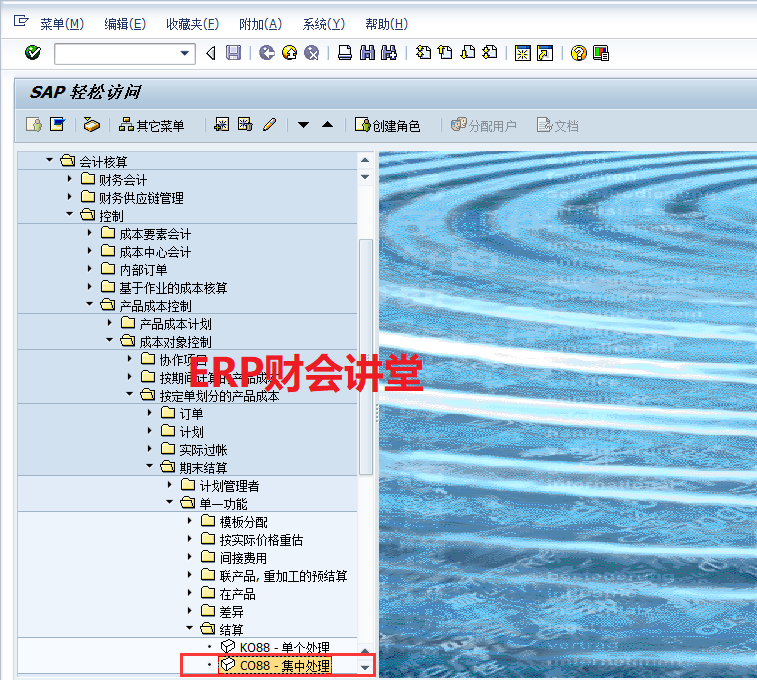The height and width of the screenshot is (680, 757).
Task: Open the 编辑(E) menu
Action: point(124,24)
